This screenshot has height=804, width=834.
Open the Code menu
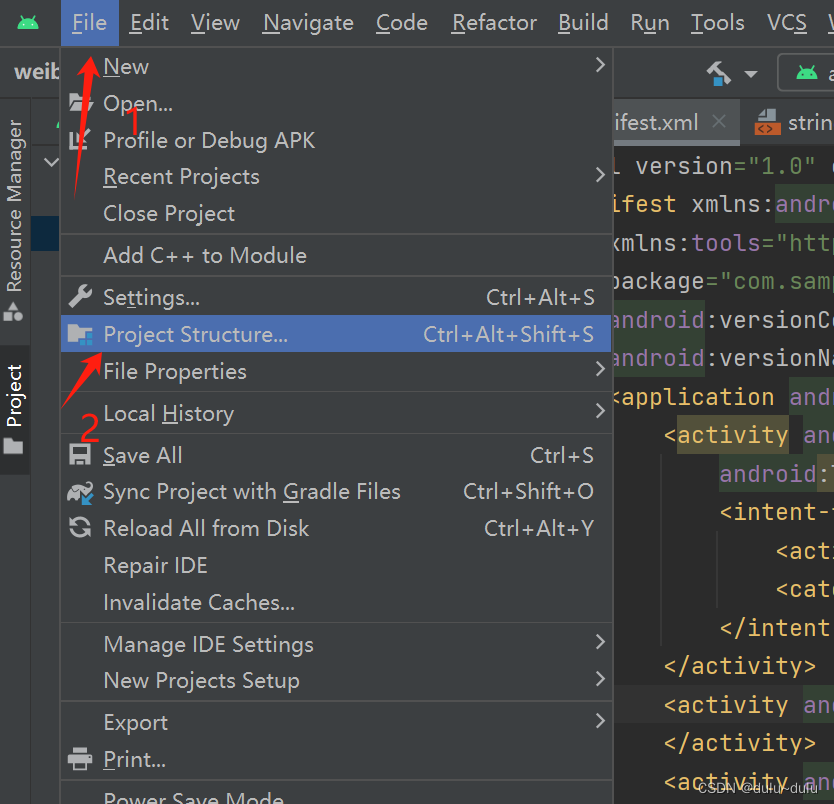[x=402, y=23]
